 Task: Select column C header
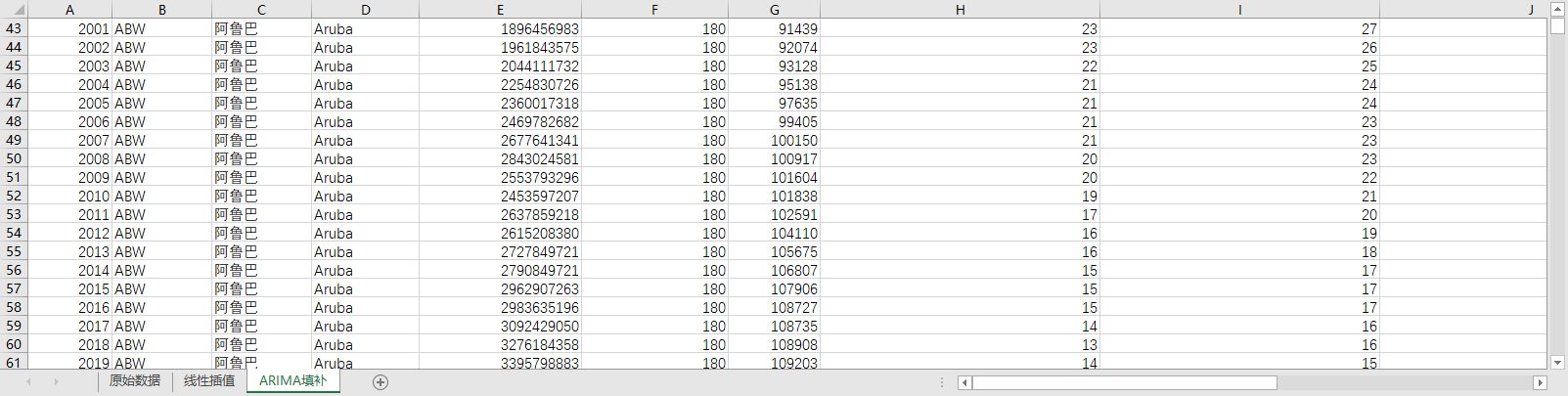coord(261,10)
